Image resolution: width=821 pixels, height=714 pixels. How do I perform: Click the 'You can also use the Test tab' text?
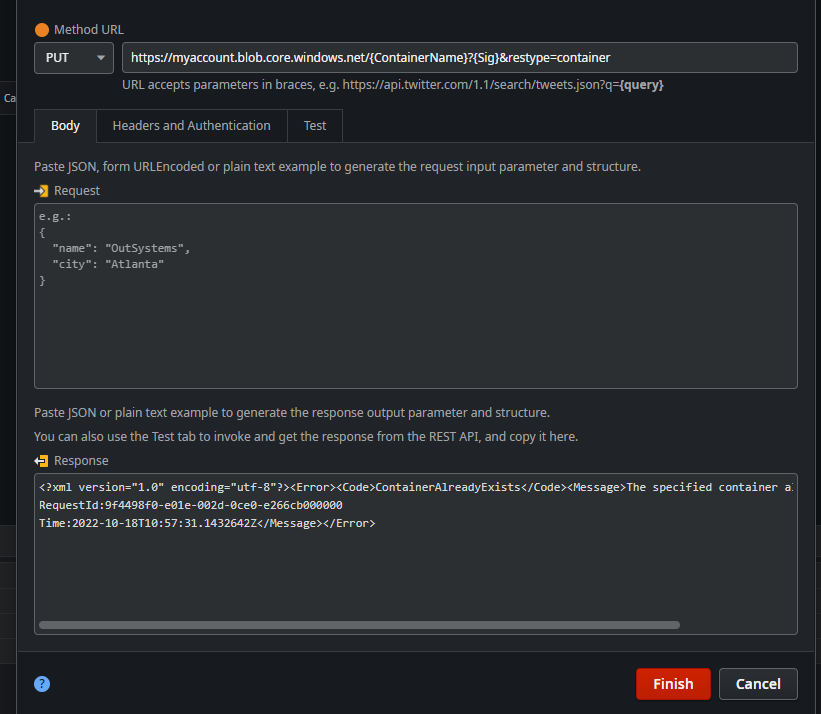click(306, 437)
